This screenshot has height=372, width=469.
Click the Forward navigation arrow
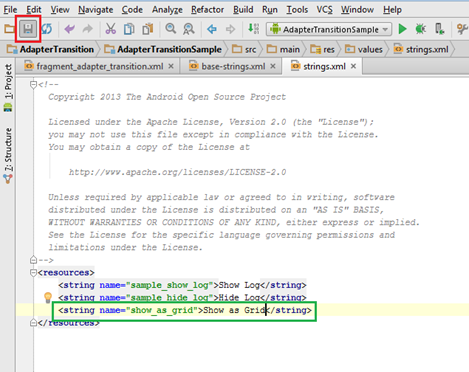pos(230,29)
